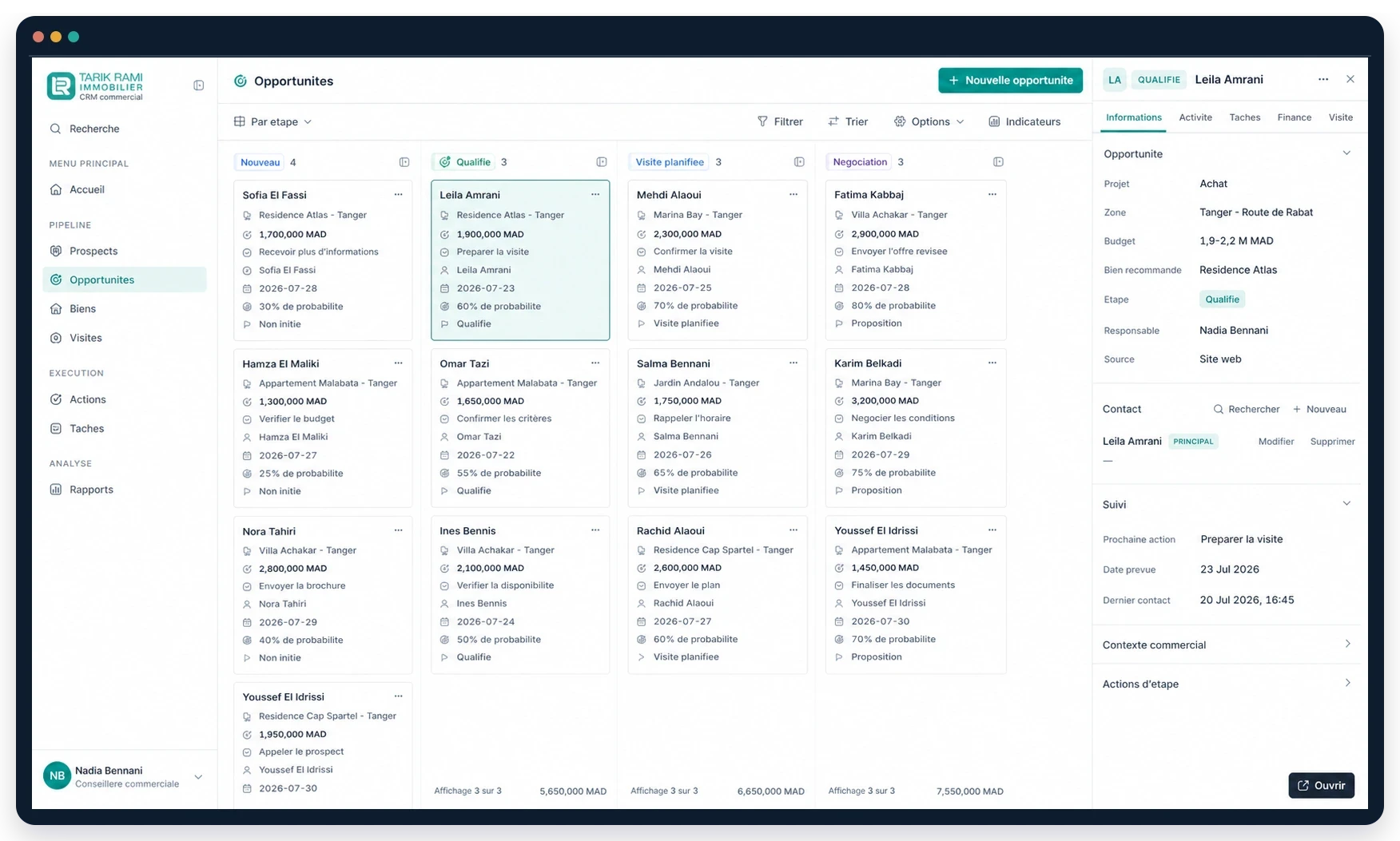1400x841 pixels.
Task: Open options menu on Rachid Alaoui card
Action: [x=793, y=530]
